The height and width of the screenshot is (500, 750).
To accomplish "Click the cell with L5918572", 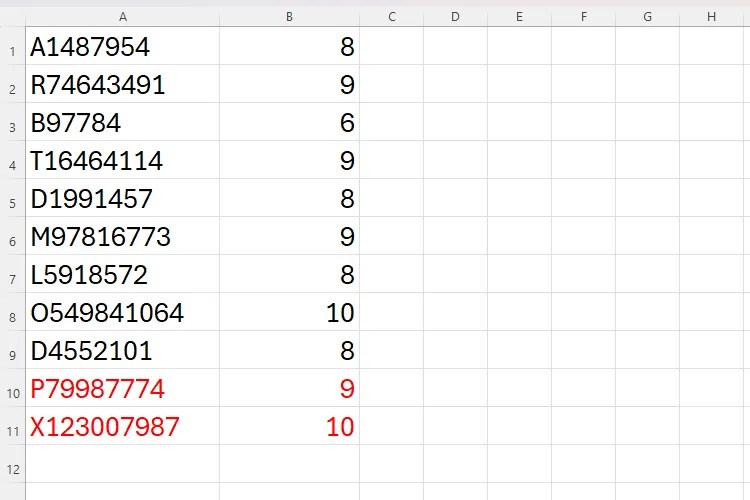I will (x=122, y=274).
